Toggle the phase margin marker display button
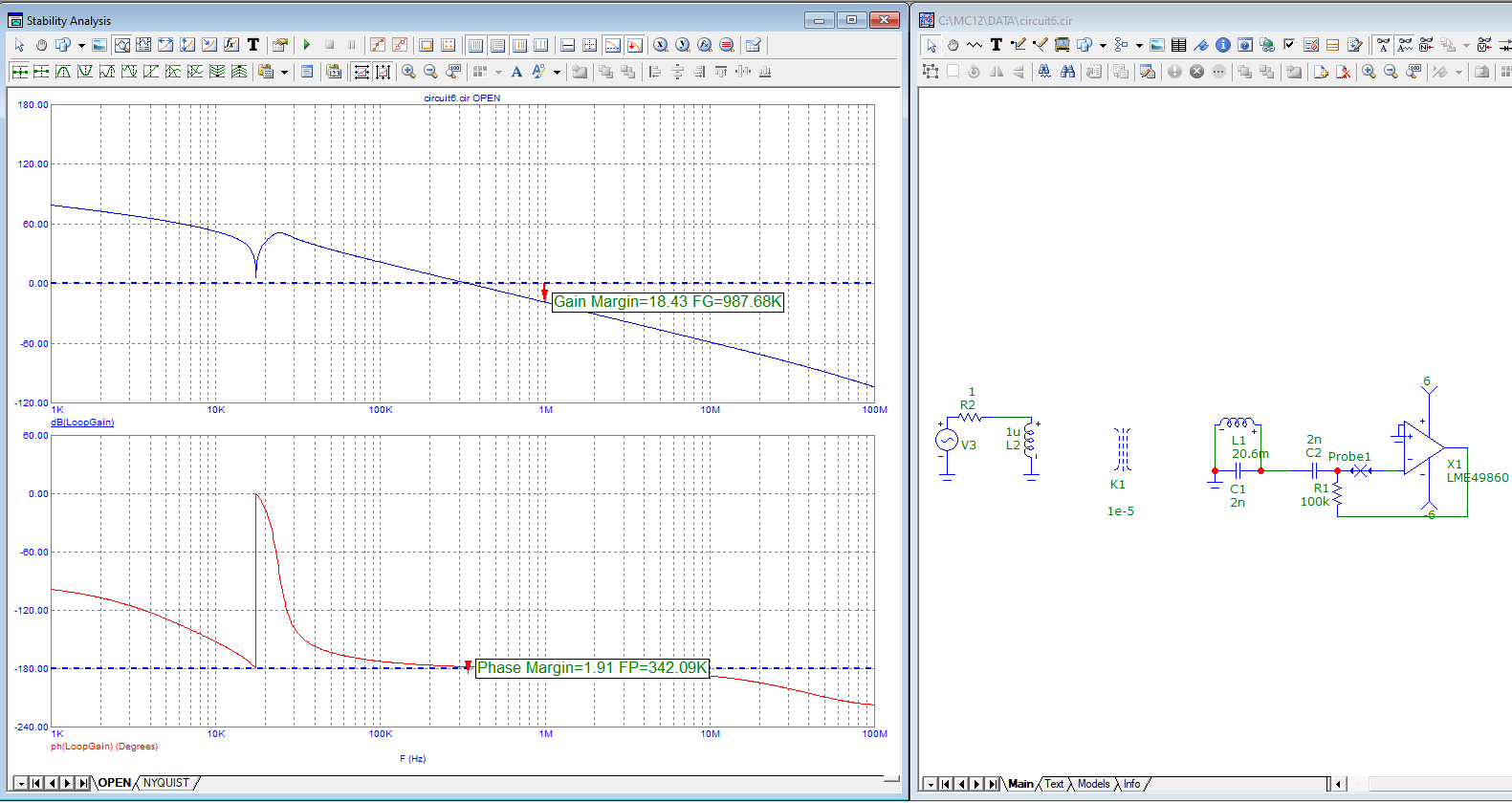Viewport: 1512px width, 803px height. (634, 45)
